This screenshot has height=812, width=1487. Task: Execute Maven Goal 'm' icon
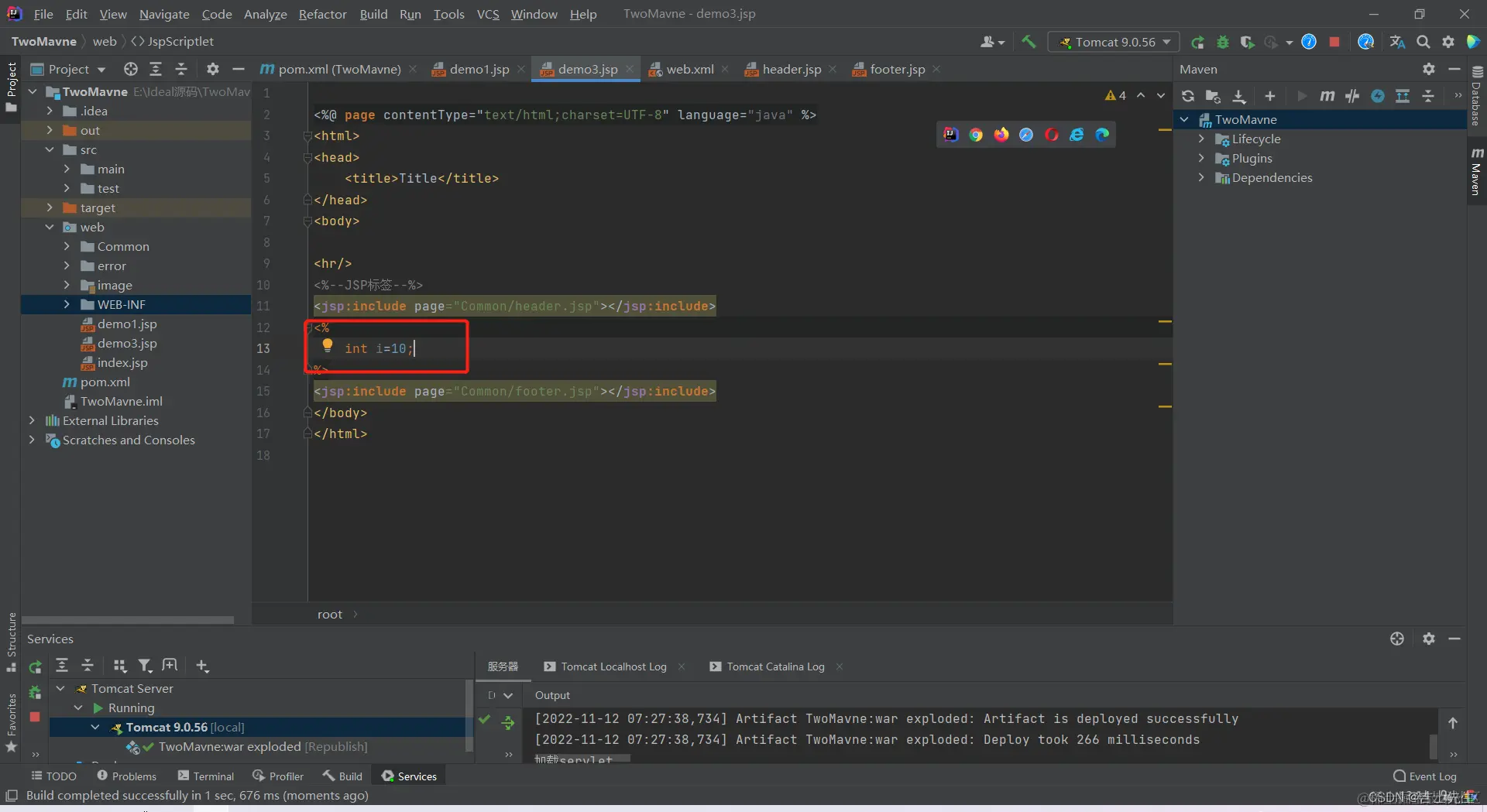coord(1327,96)
